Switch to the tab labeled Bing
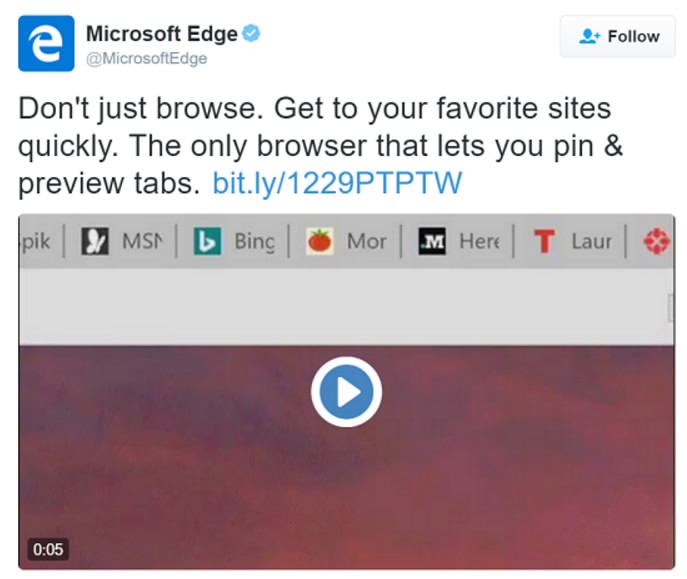The height and width of the screenshot is (579, 687). [x=254, y=242]
